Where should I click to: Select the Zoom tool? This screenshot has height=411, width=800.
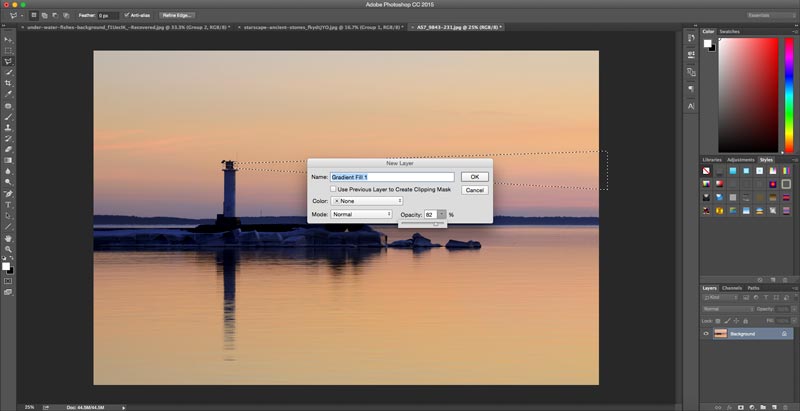[8, 249]
